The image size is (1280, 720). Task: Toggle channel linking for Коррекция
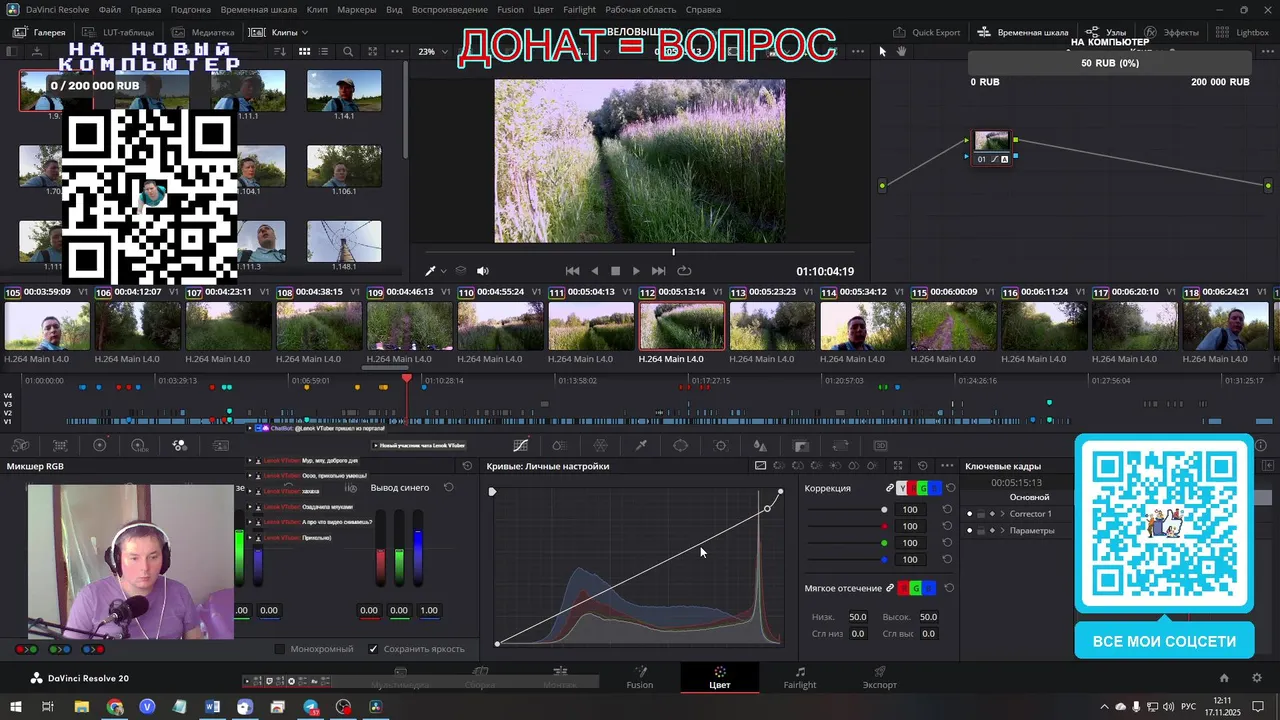pyautogui.click(x=890, y=488)
